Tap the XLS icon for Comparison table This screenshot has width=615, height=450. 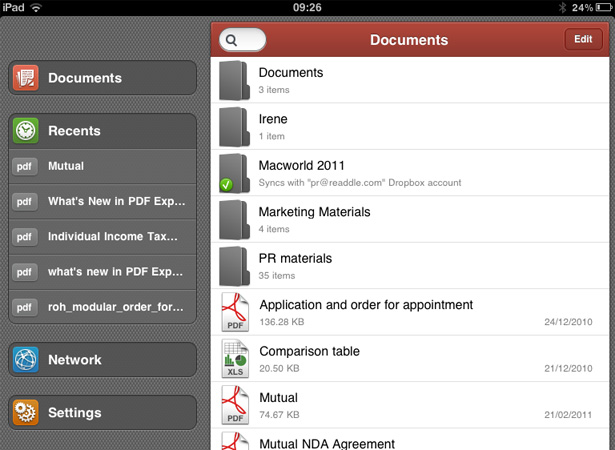(x=235, y=359)
